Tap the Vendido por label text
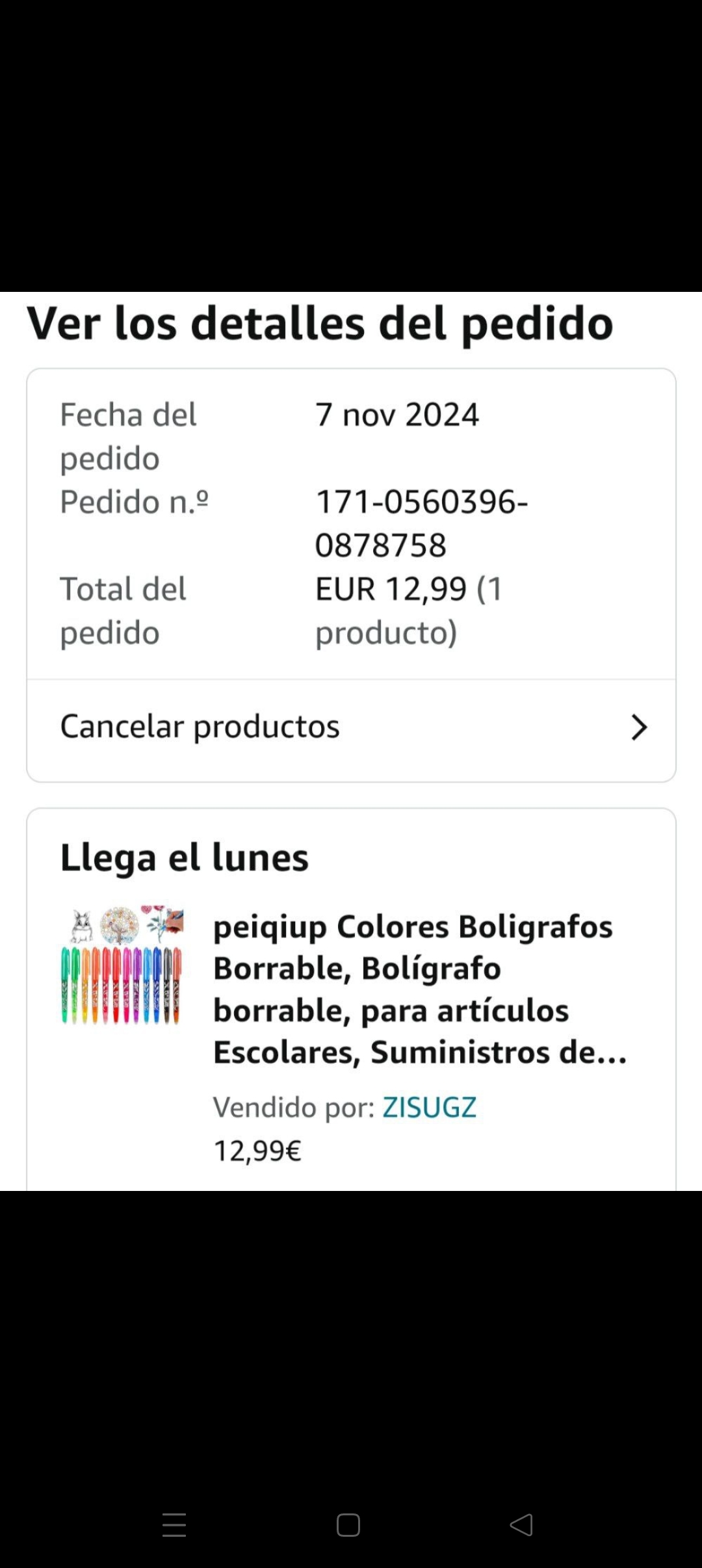Screen dimensions: 702x1568 (294, 1107)
